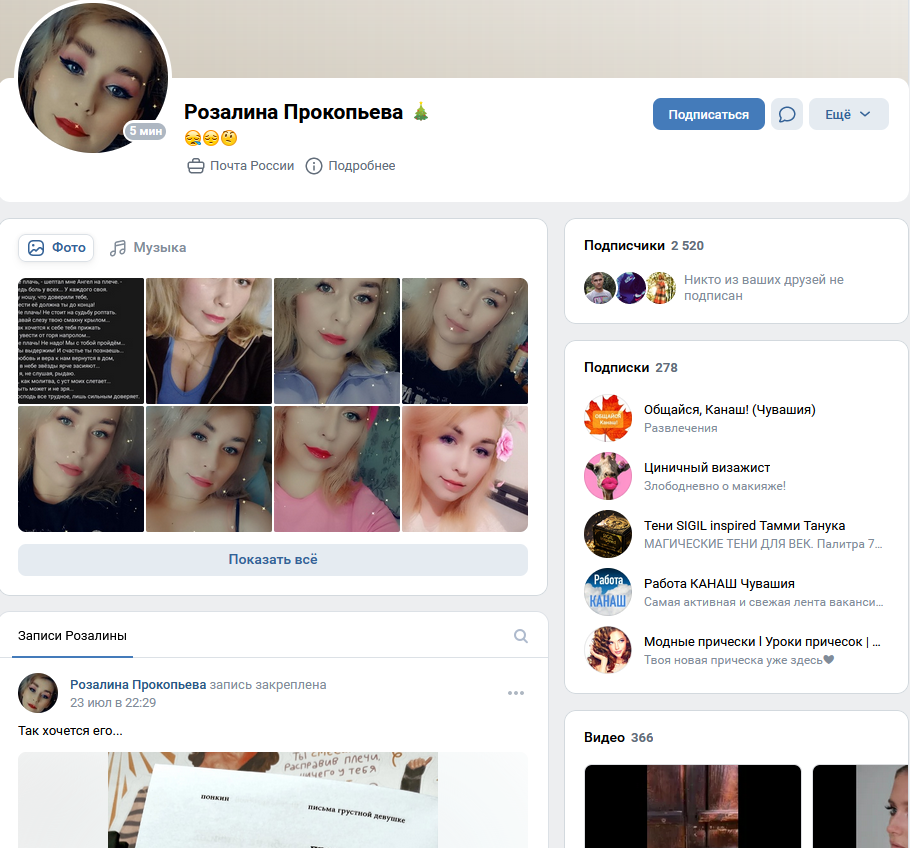Image resolution: width=910 pixels, height=848 pixels.
Task: Open the Ещё dropdown menu
Action: click(x=848, y=114)
